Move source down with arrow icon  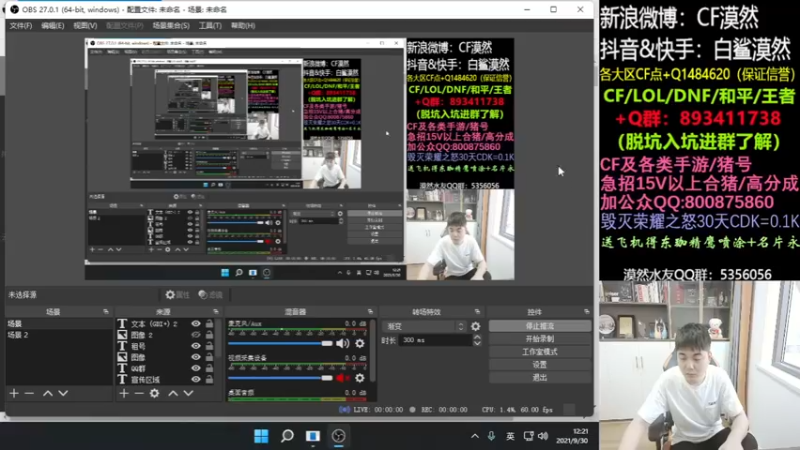pyautogui.click(x=188, y=393)
